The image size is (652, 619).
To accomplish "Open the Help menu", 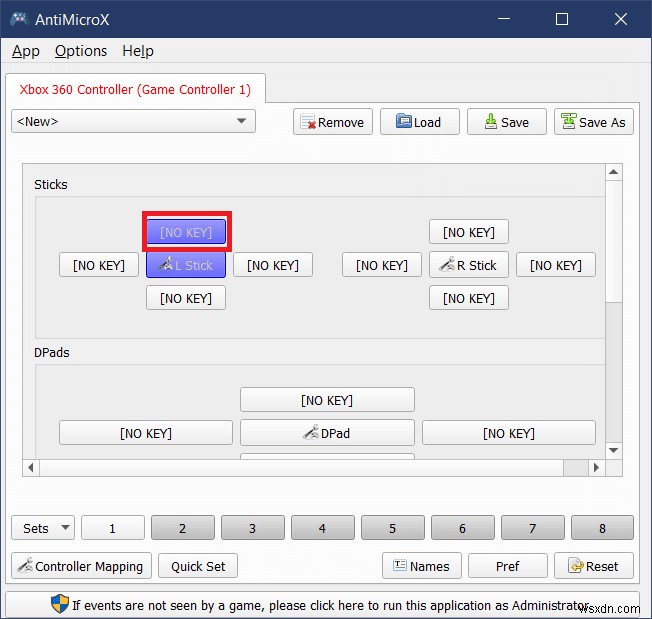I will click(138, 51).
